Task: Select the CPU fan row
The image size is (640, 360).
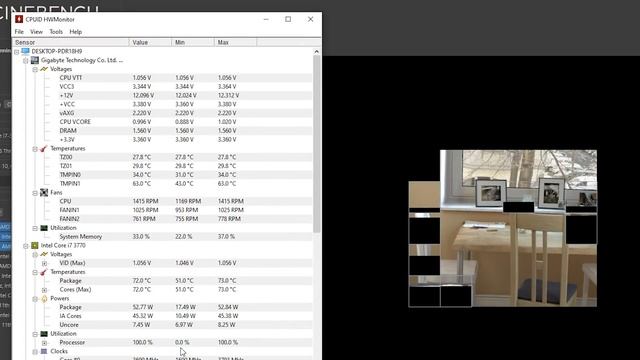Action: click(162, 201)
